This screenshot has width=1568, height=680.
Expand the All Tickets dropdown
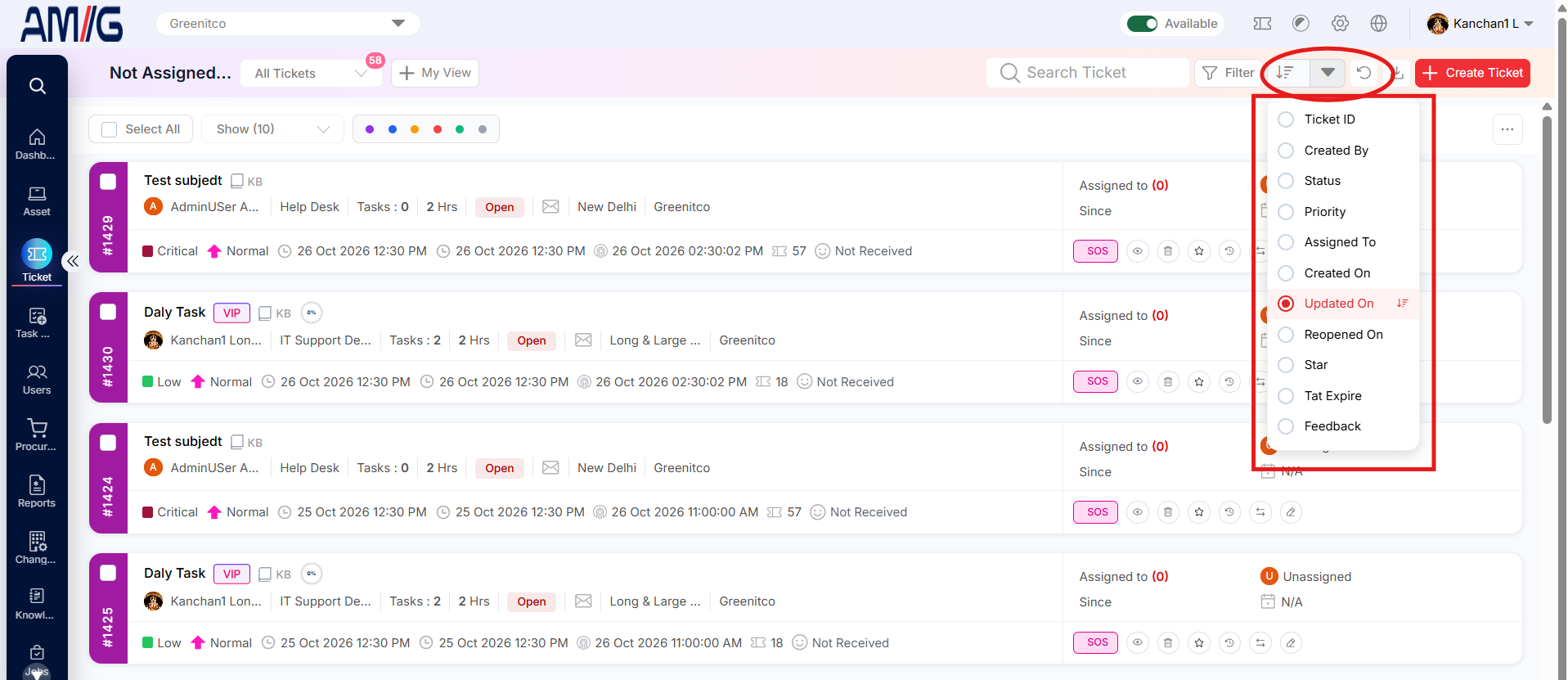click(x=311, y=74)
